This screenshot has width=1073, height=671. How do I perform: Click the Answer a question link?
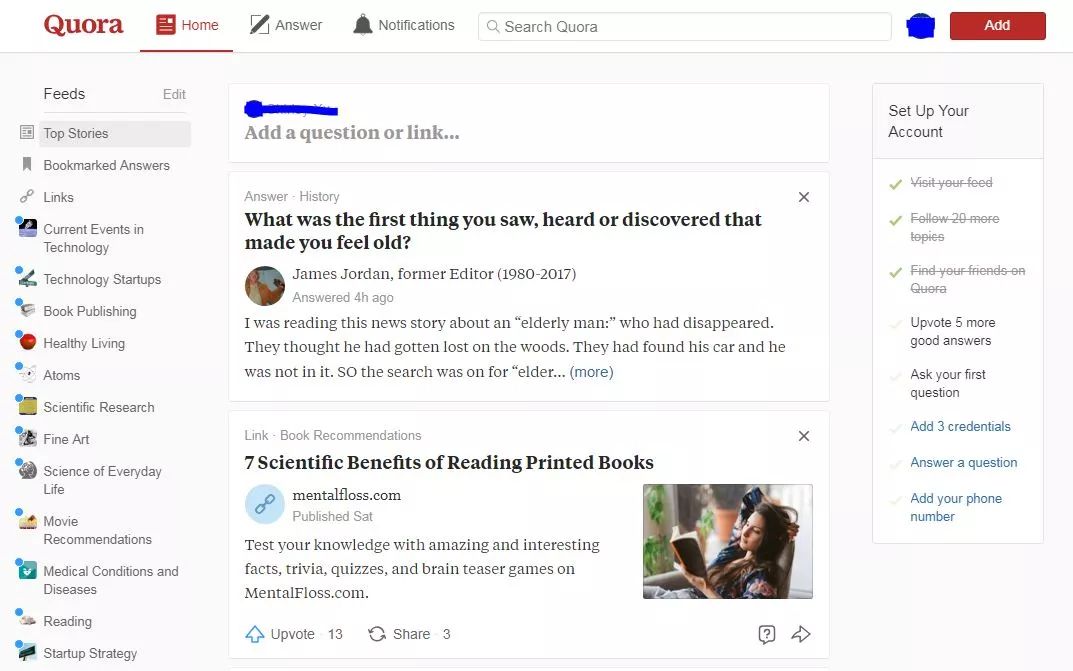pos(964,462)
